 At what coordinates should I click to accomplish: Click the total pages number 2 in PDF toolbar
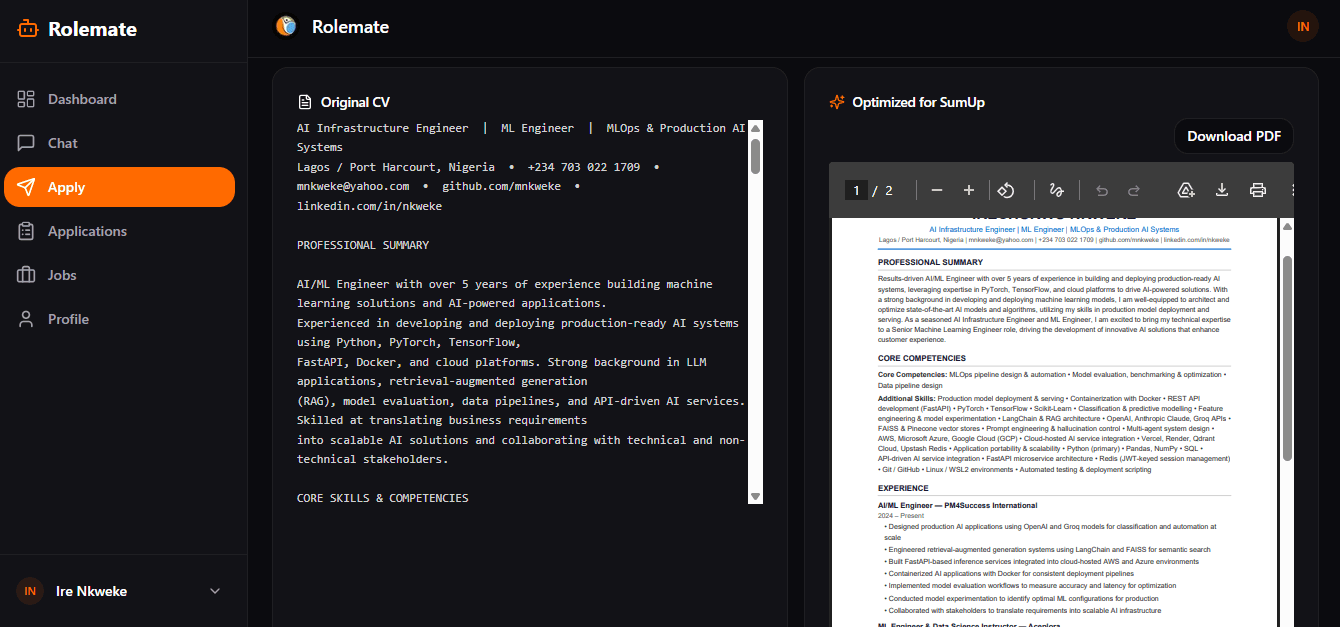889,190
